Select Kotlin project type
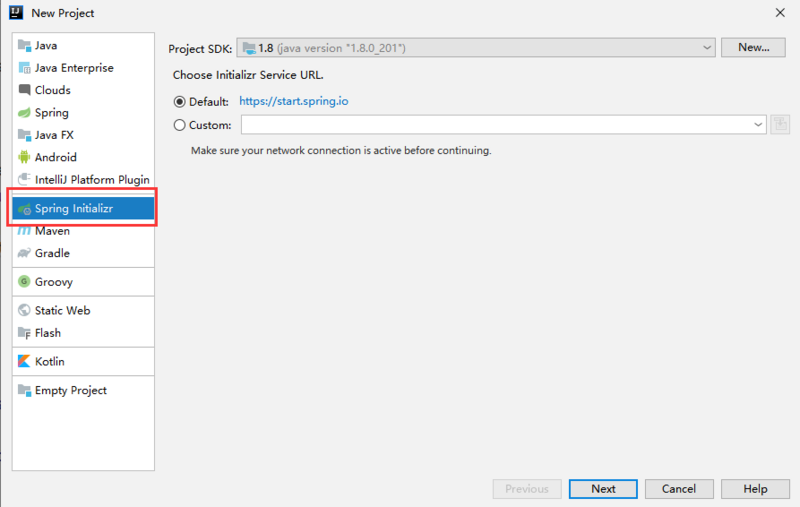800x507 pixels. (x=83, y=361)
